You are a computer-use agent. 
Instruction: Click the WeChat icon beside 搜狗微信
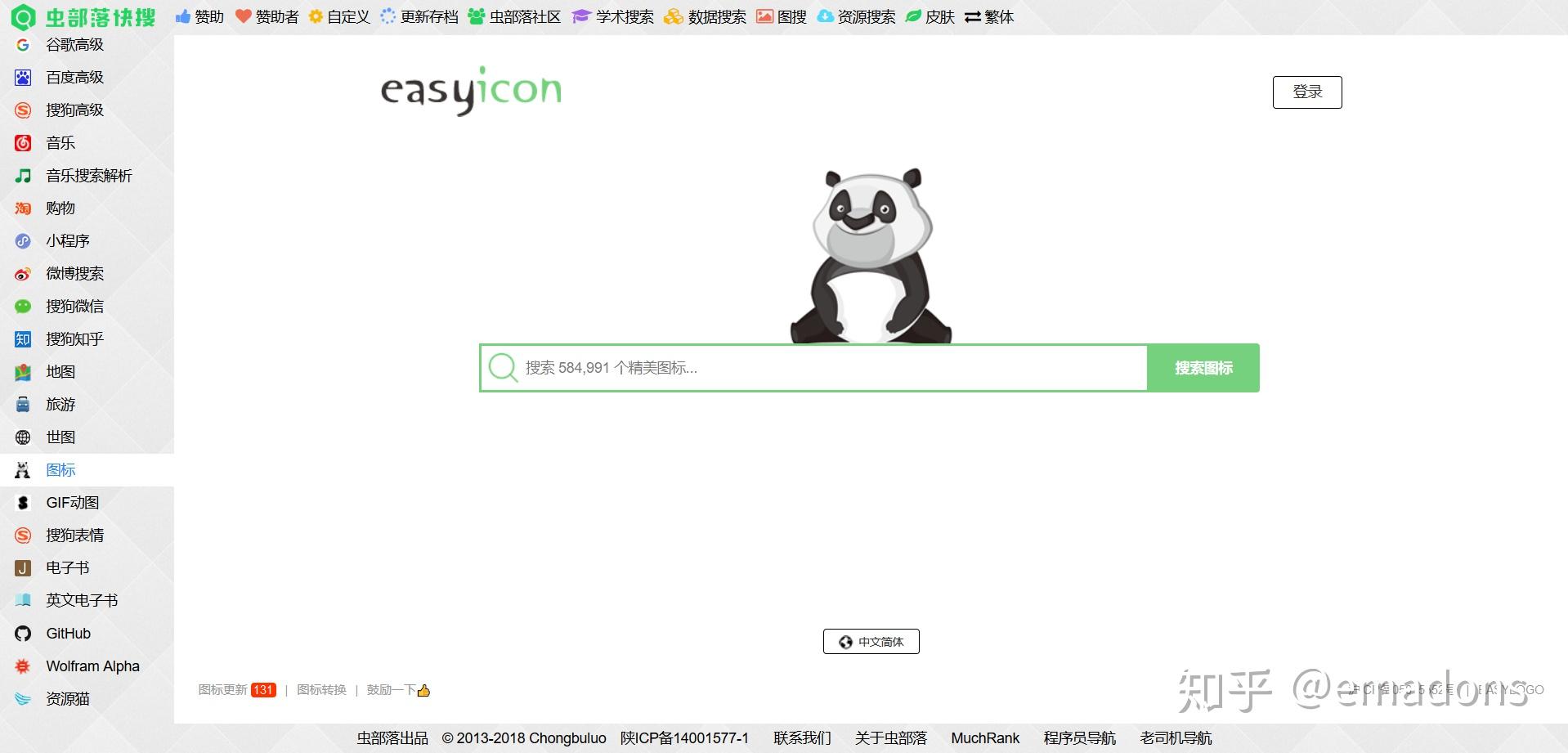pos(23,307)
